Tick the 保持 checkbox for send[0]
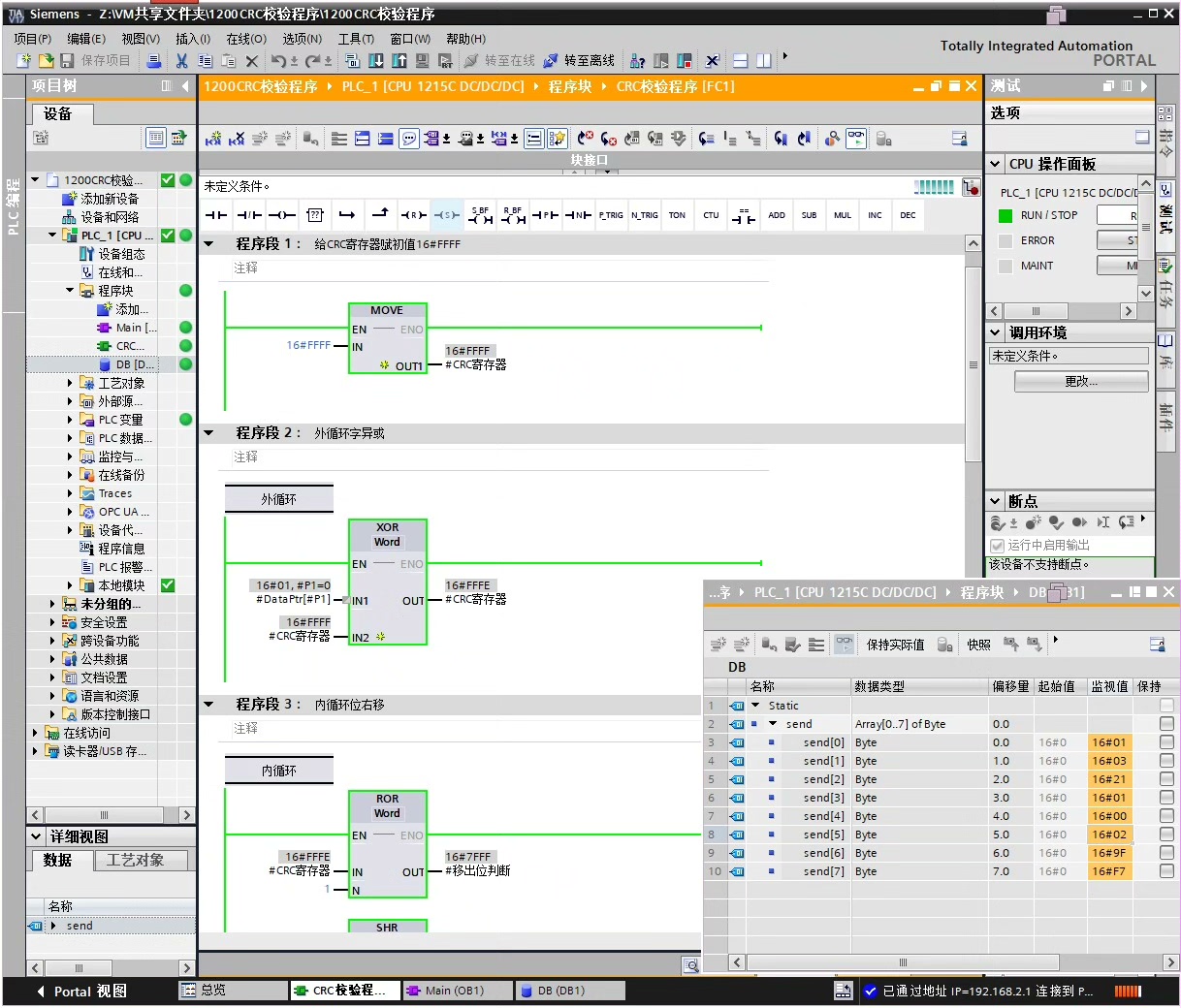 [1166, 742]
